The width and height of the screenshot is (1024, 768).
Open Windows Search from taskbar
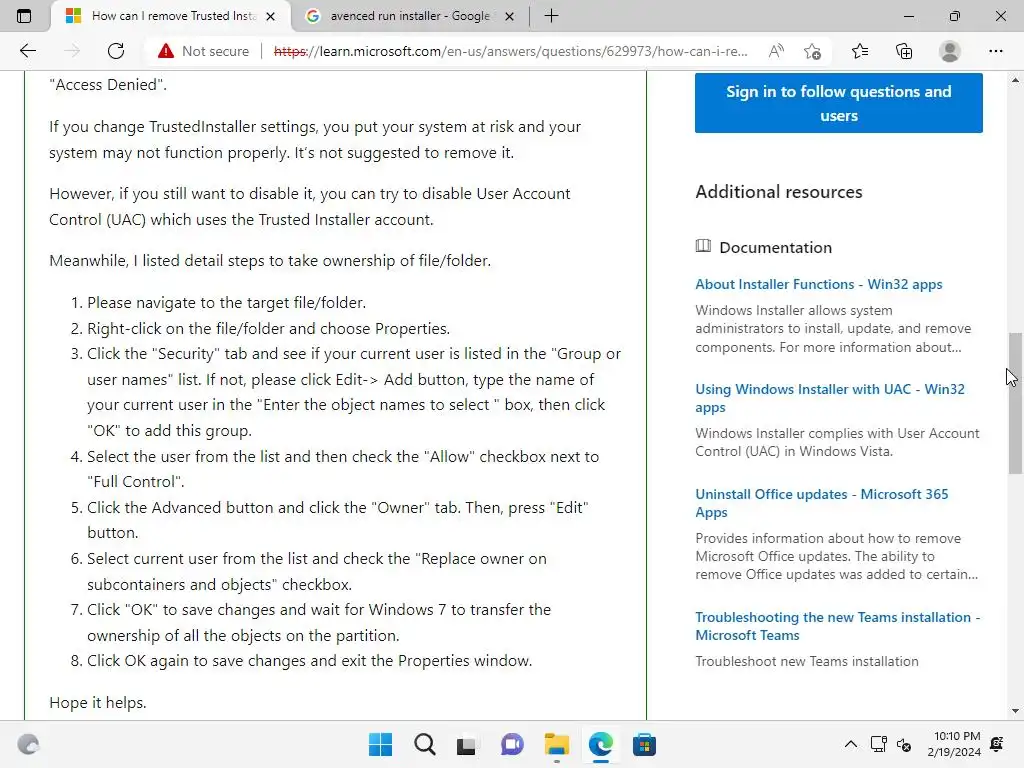(x=424, y=744)
